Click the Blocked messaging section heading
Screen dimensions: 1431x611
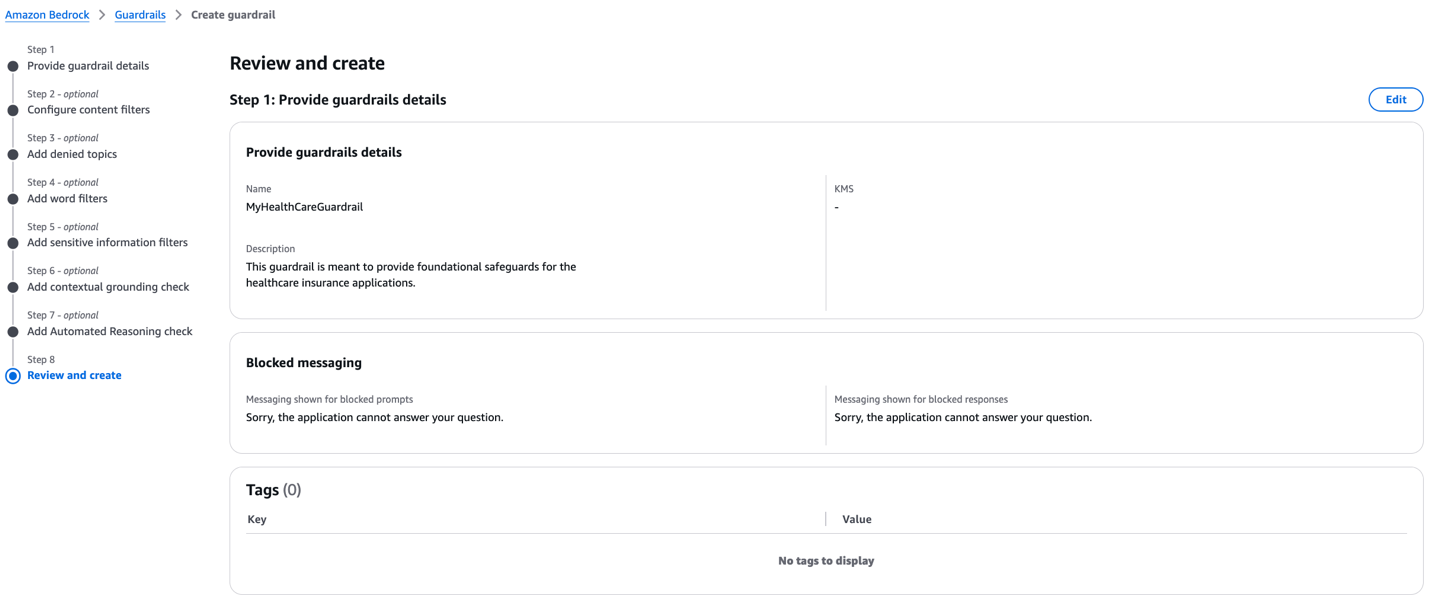pos(304,362)
